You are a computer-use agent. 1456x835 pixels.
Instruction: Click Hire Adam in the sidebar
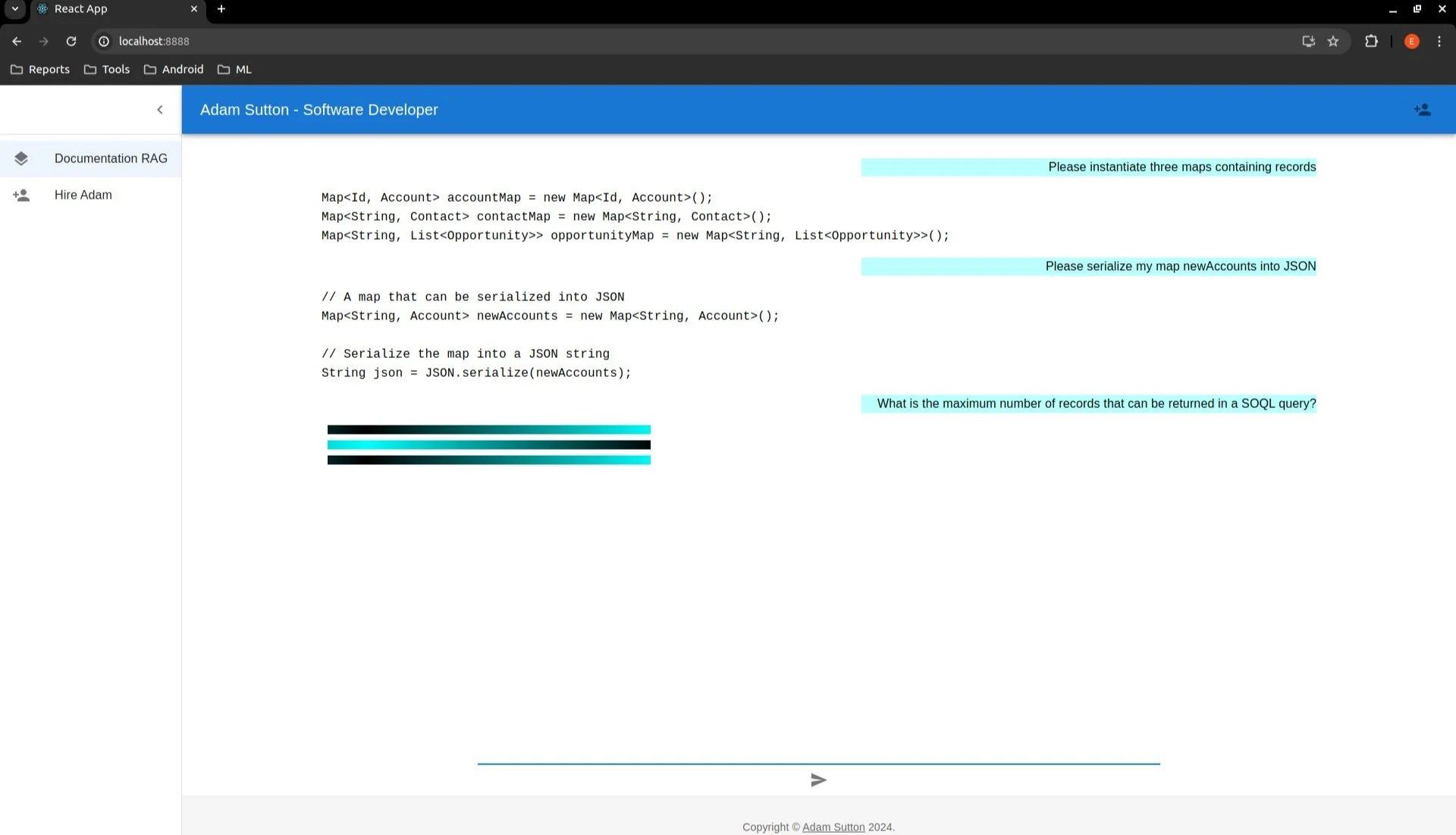[83, 195]
